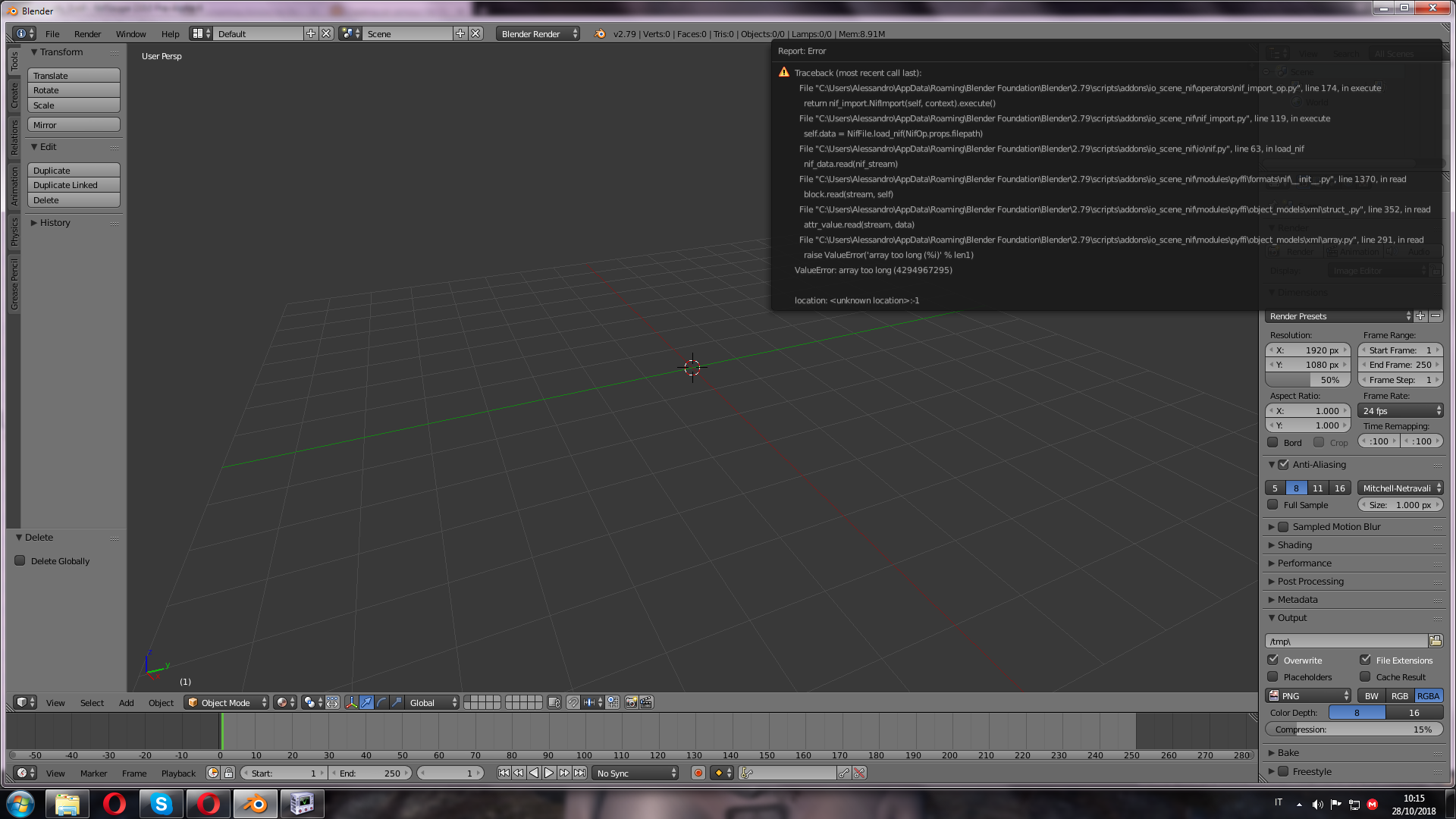Toggle File Extensions checkbox

click(x=1365, y=660)
